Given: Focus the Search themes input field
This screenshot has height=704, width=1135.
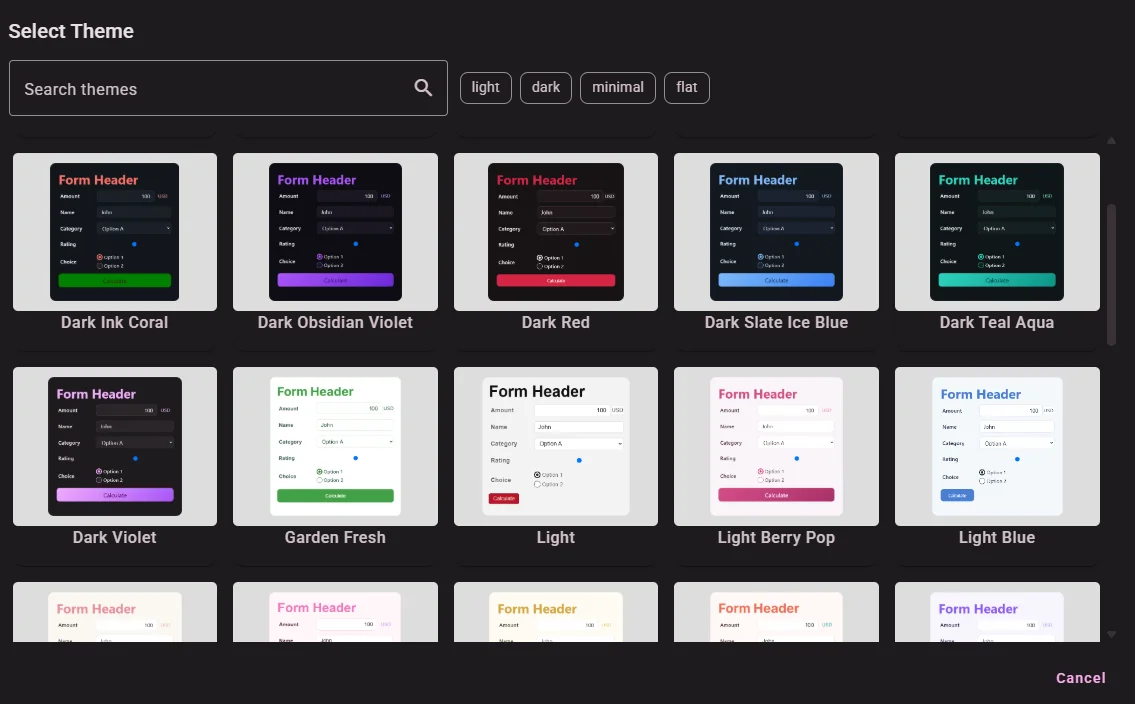Looking at the screenshot, I should tap(228, 88).
